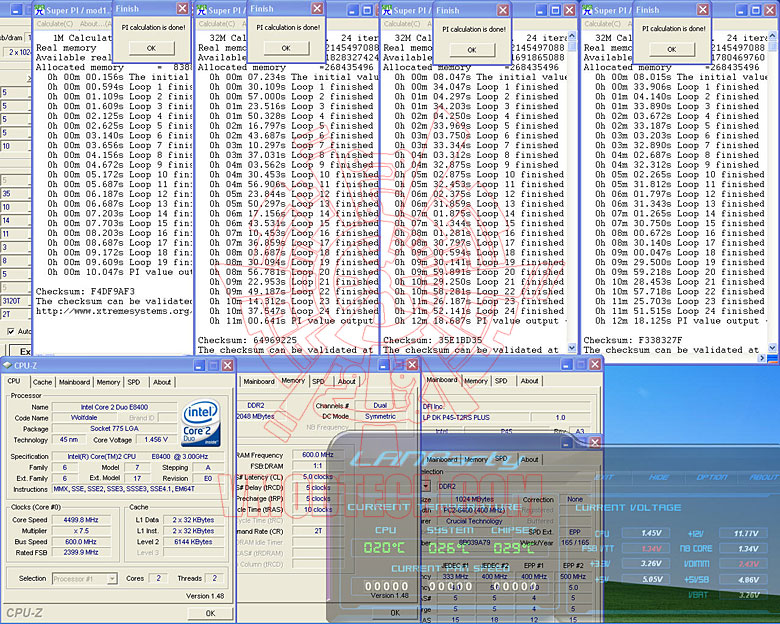
Task: Click ABOUT in the LANParty monitor panel
Action: tap(764, 477)
